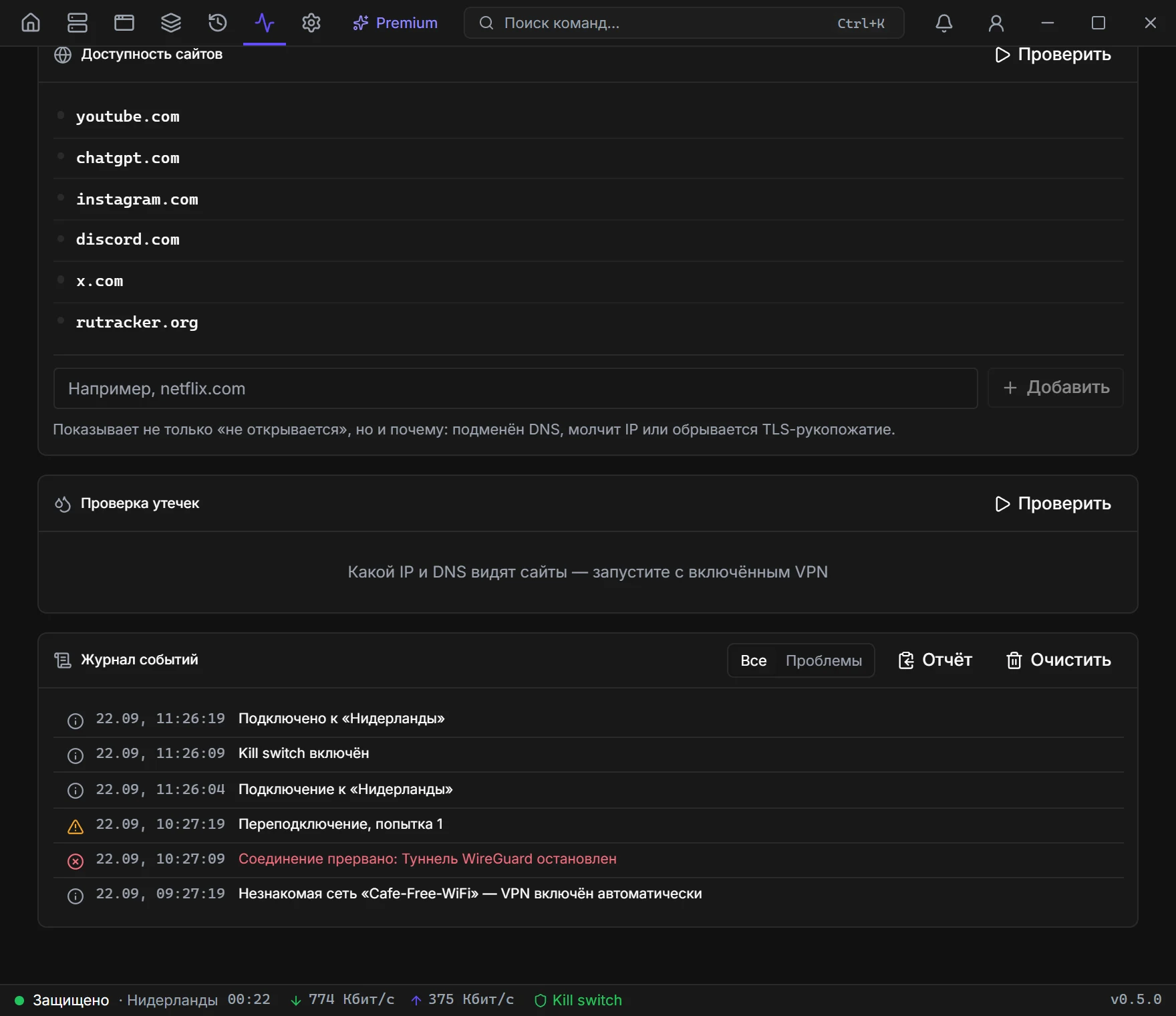Select the youtube.com row
The image size is (1176, 1016).
[589, 116]
